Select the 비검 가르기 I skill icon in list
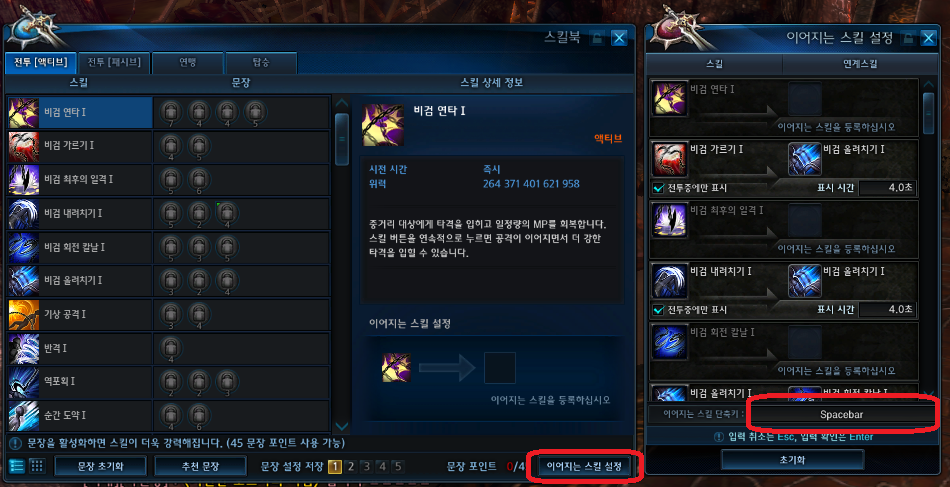Viewport: 950px width, 487px height. tap(24, 146)
